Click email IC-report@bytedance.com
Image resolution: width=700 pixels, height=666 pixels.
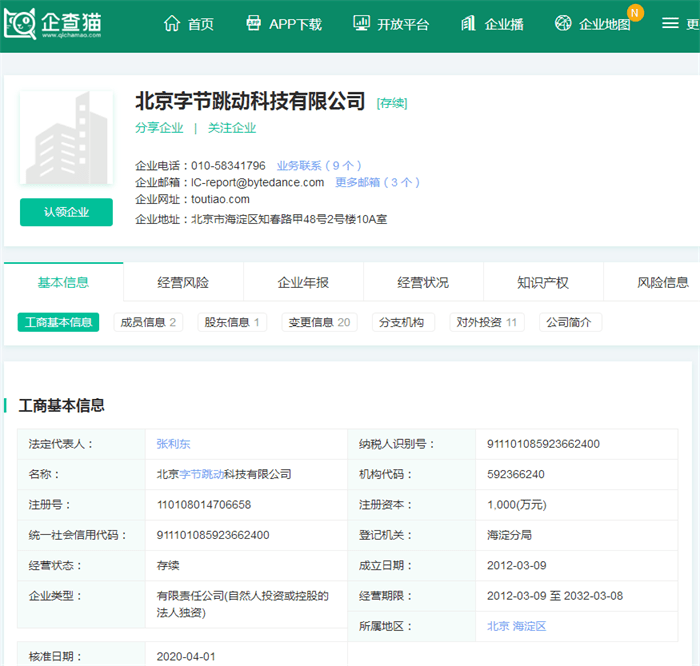(257, 182)
